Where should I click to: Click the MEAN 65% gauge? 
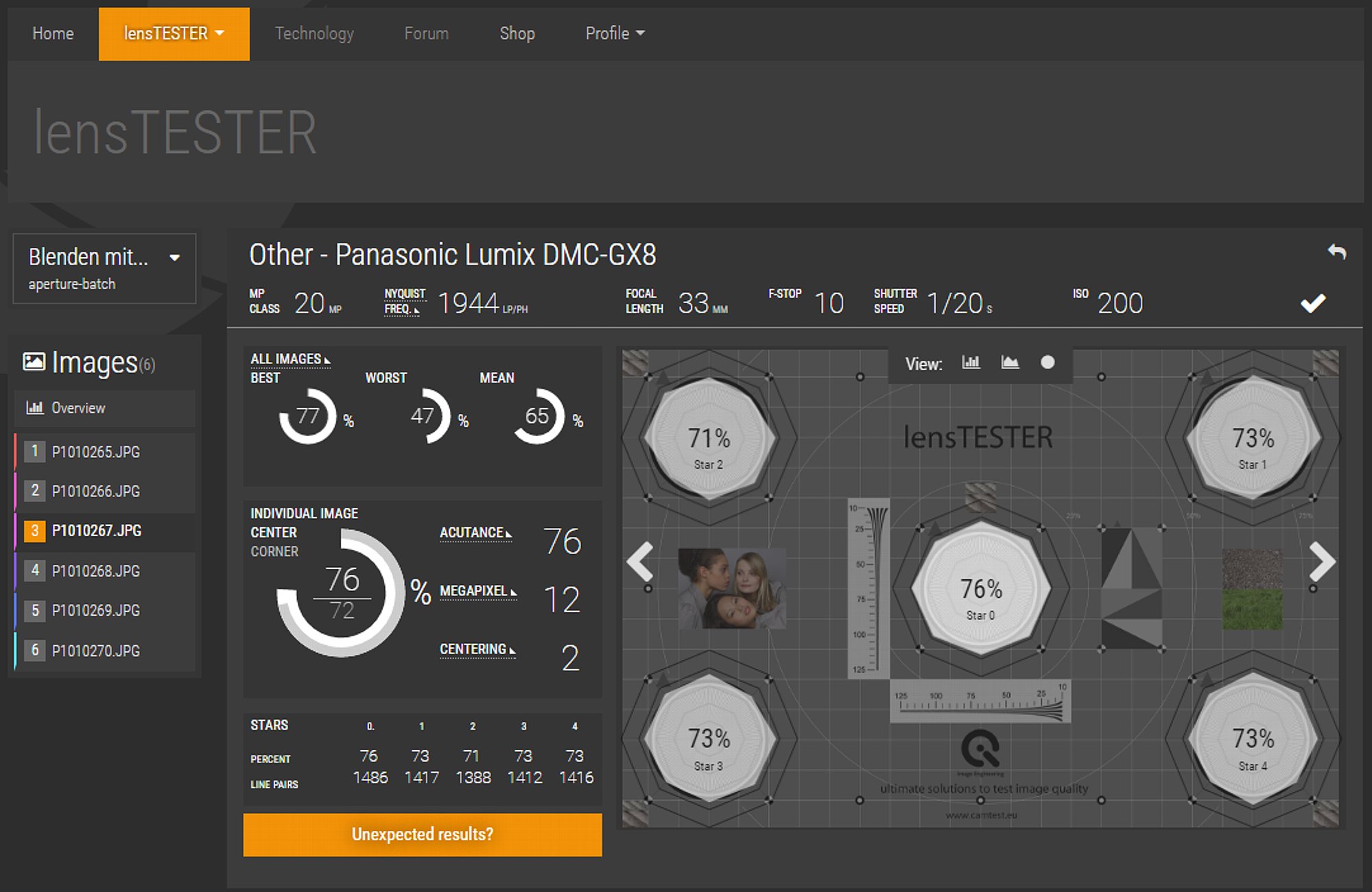coord(538,415)
